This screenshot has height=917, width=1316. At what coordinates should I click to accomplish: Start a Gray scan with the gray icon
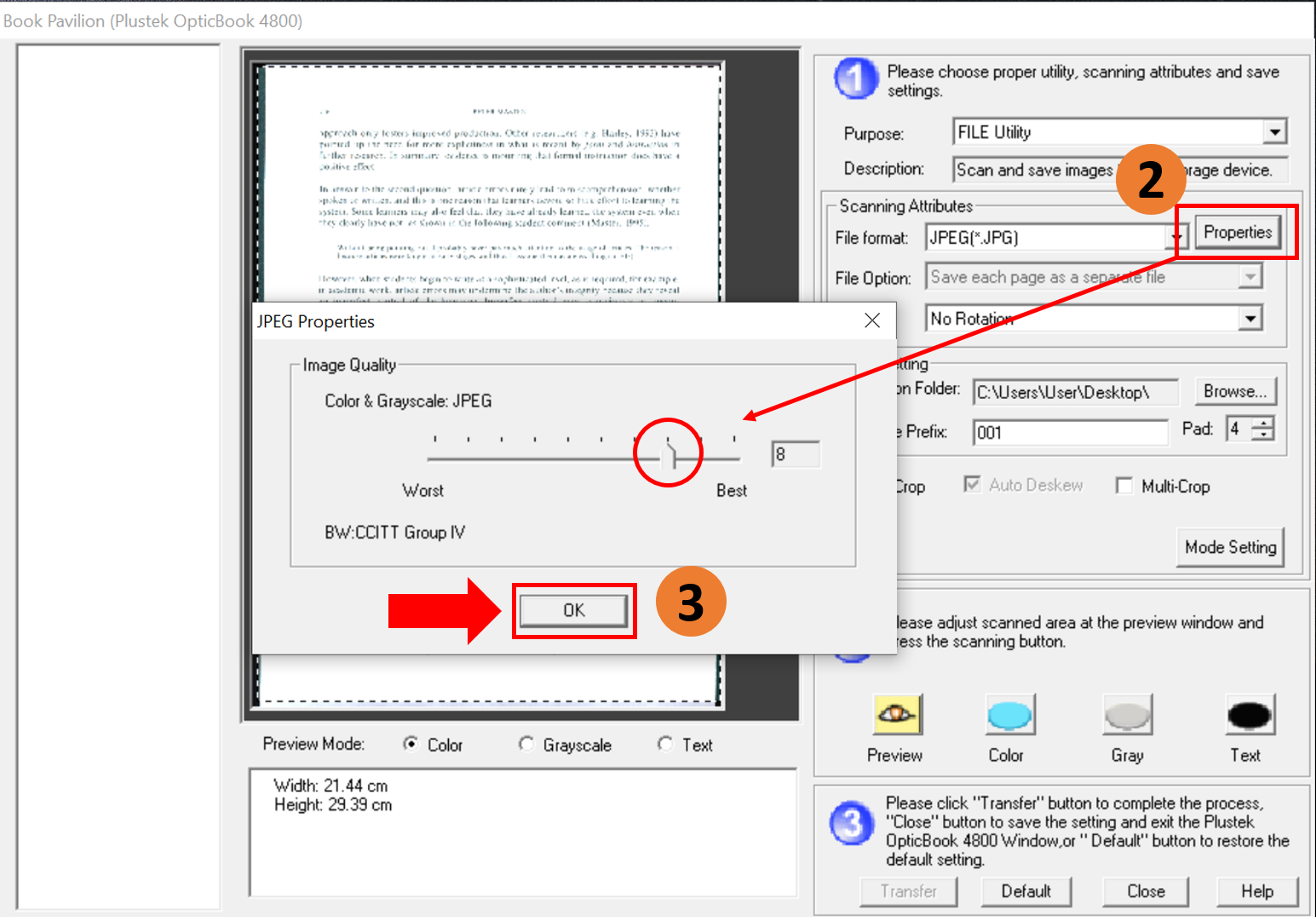[x=1127, y=715]
